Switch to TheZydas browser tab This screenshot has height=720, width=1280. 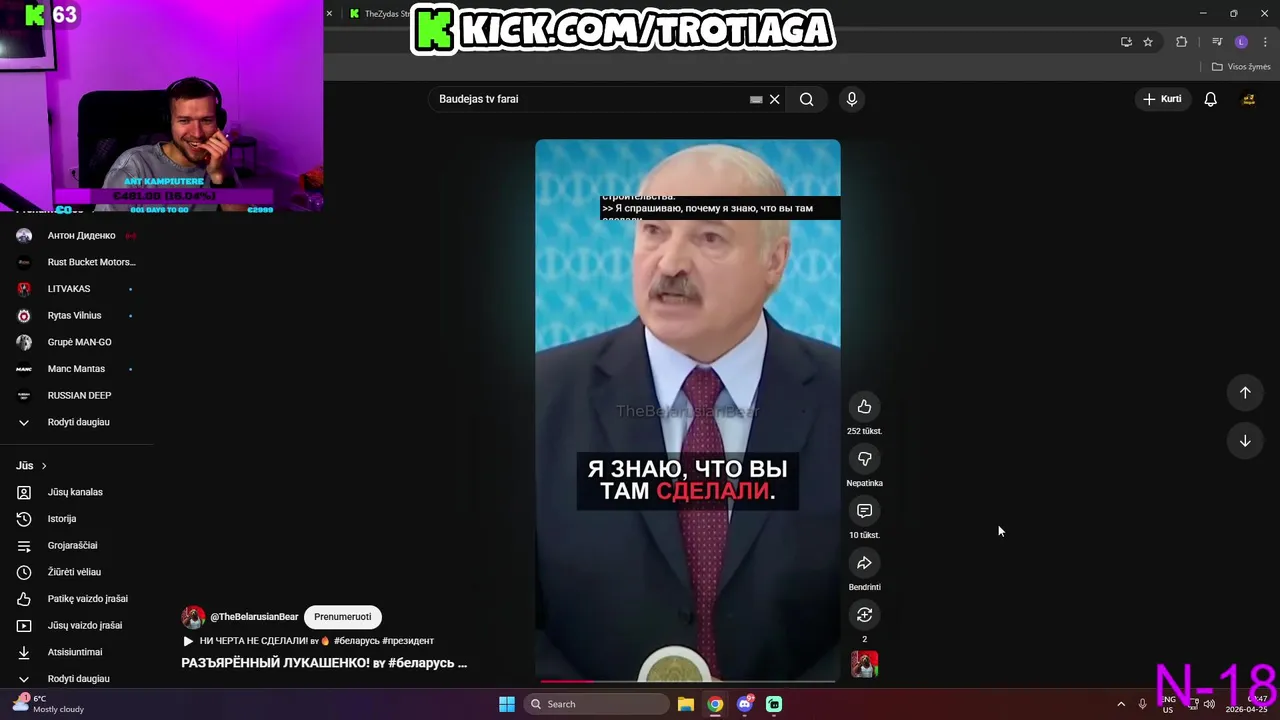[379, 14]
